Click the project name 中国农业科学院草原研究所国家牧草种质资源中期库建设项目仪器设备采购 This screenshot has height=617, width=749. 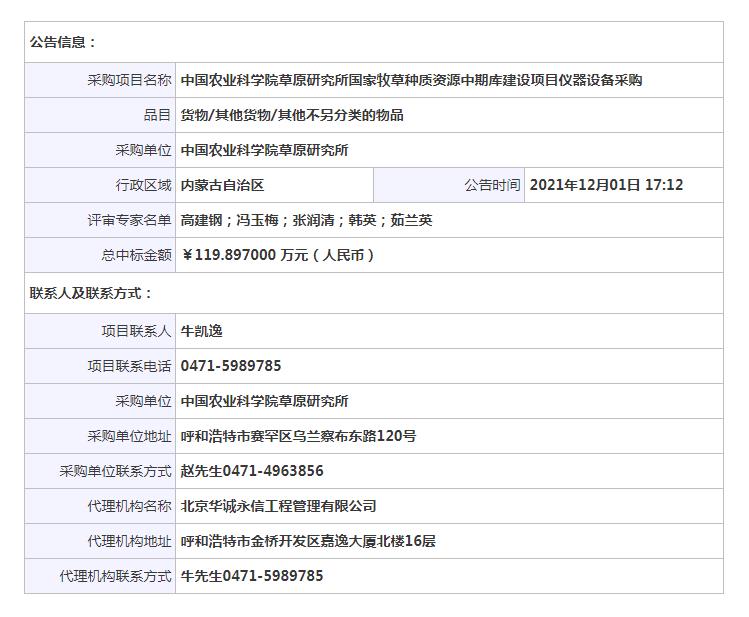tap(411, 80)
